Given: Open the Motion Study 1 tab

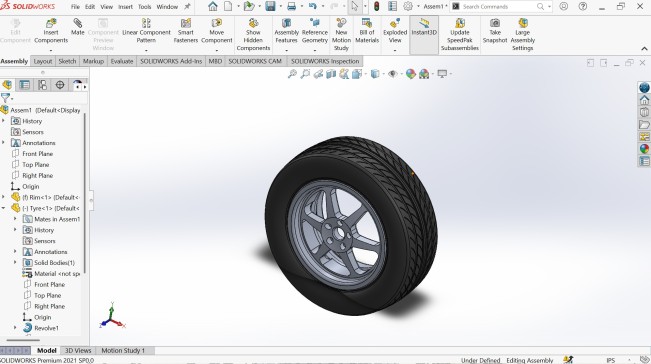Looking at the screenshot, I should [x=123, y=350].
